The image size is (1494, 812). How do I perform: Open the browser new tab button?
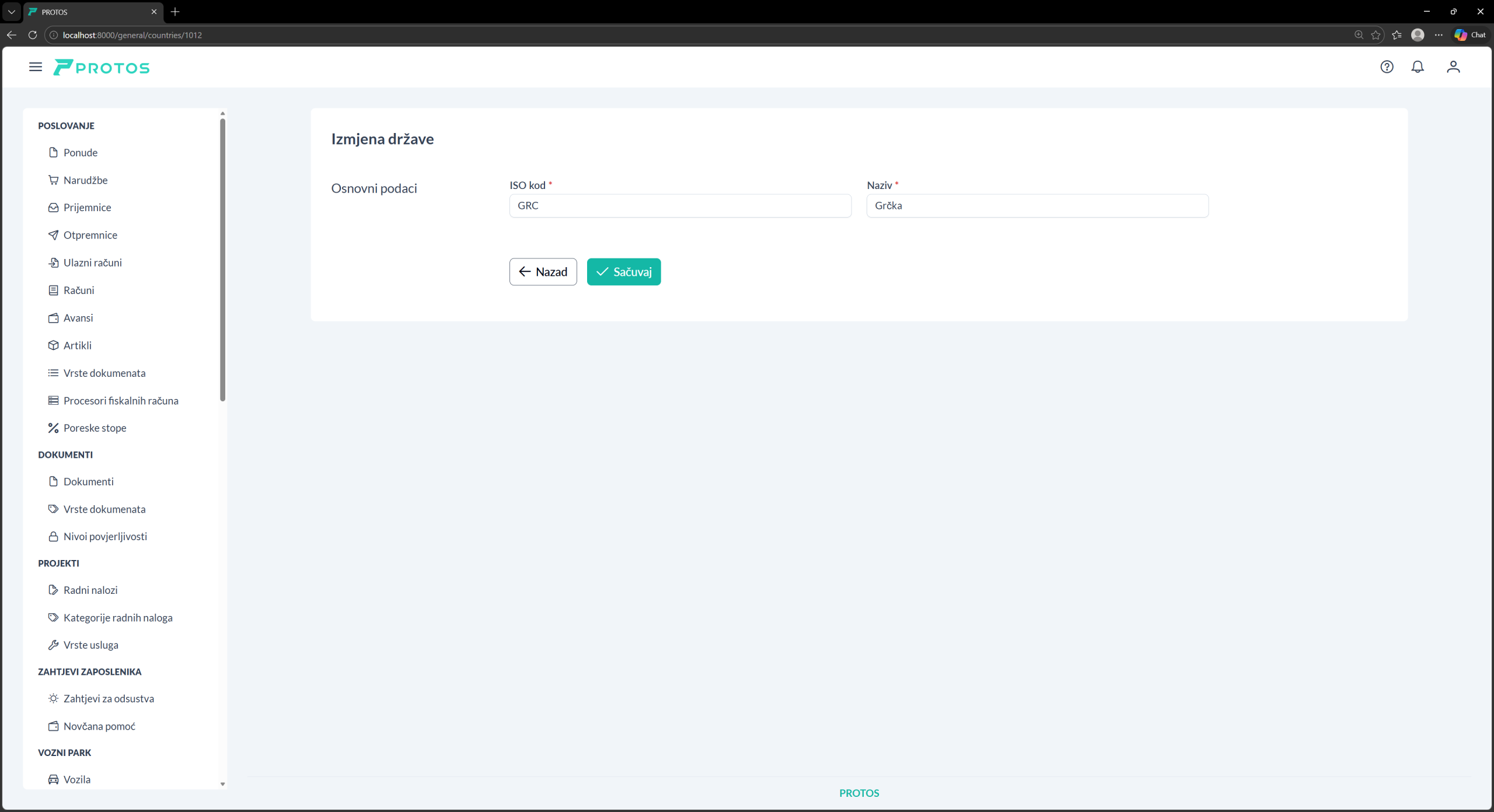coord(175,12)
